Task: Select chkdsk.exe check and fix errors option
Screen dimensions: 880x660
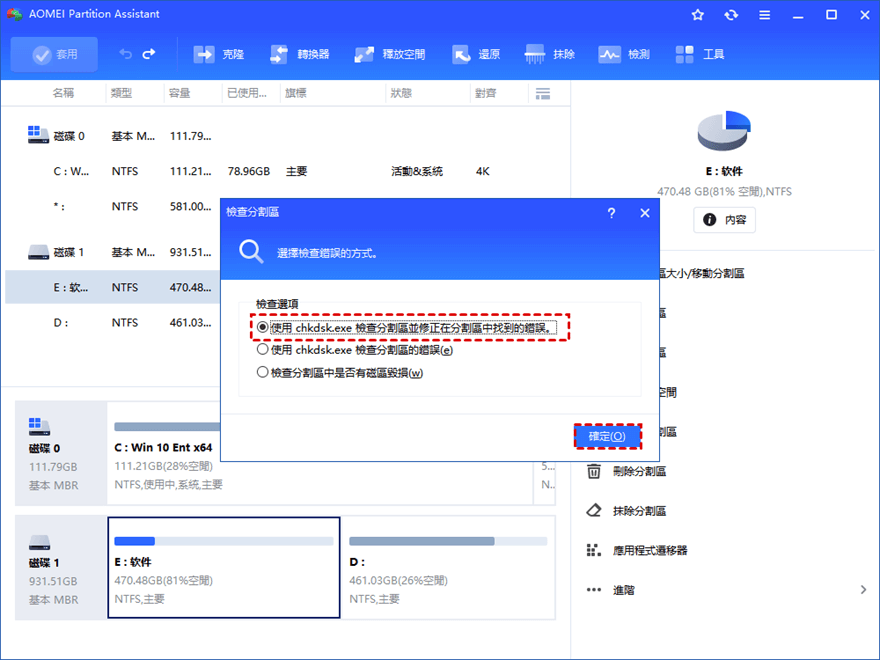Action: [407, 327]
